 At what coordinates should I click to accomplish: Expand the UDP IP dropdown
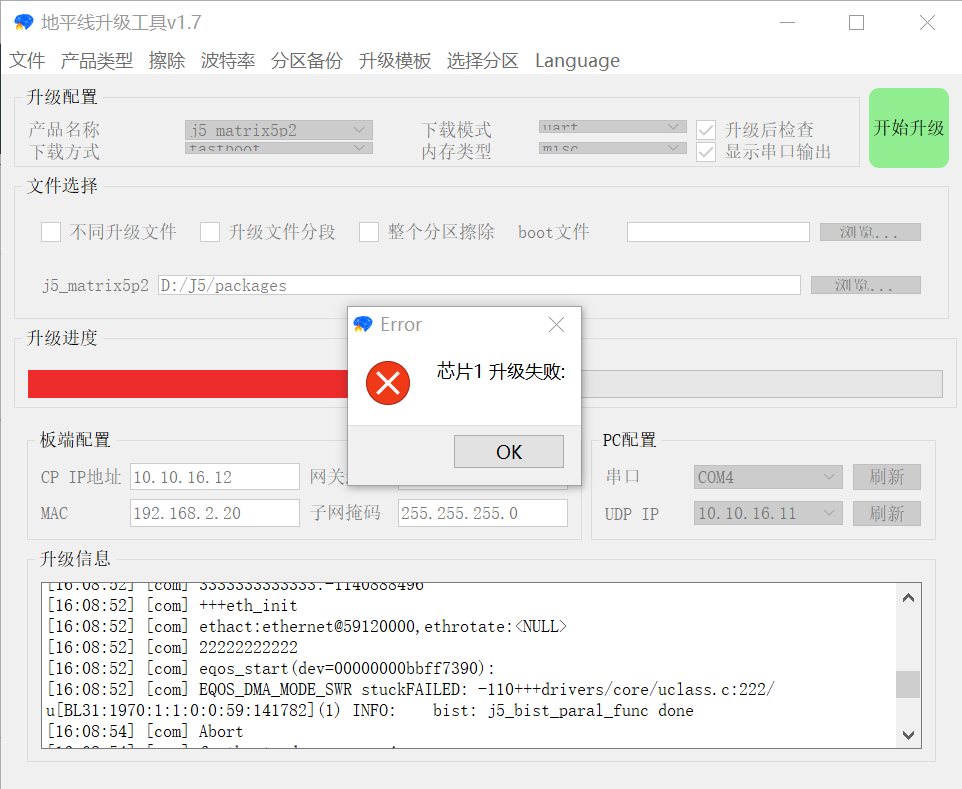click(x=767, y=513)
